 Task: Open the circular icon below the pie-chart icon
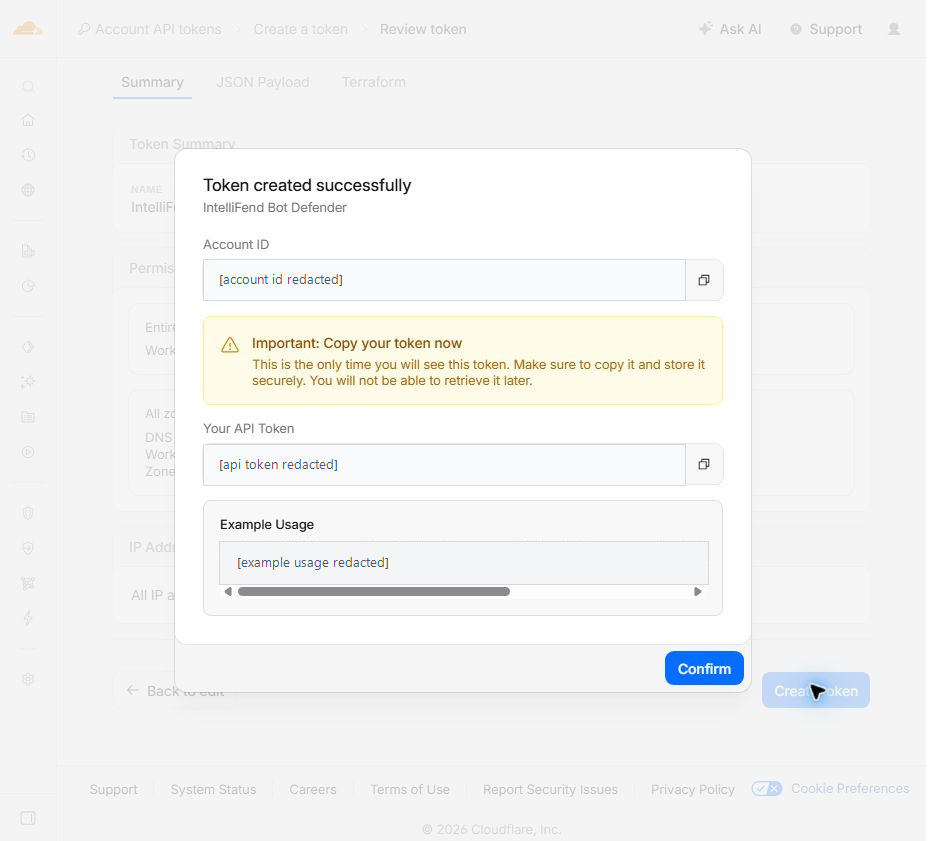pos(28,347)
